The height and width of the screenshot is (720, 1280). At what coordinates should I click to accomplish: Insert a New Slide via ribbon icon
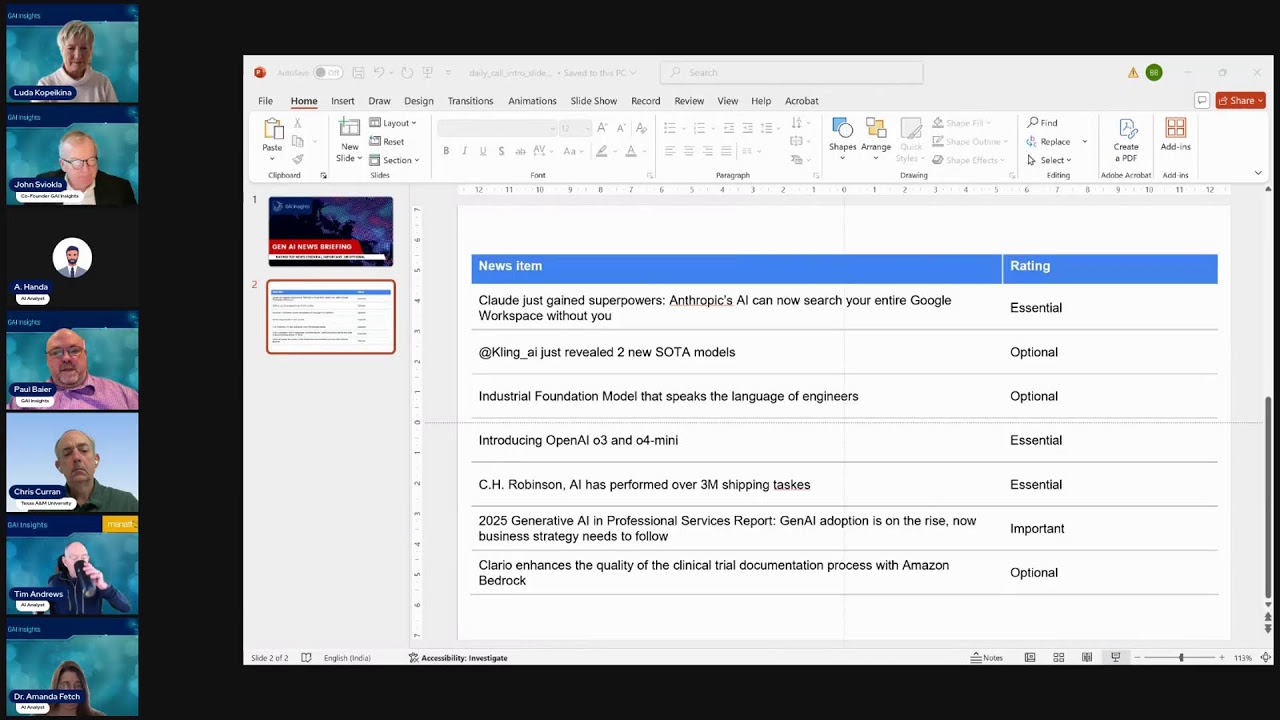coord(349,127)
